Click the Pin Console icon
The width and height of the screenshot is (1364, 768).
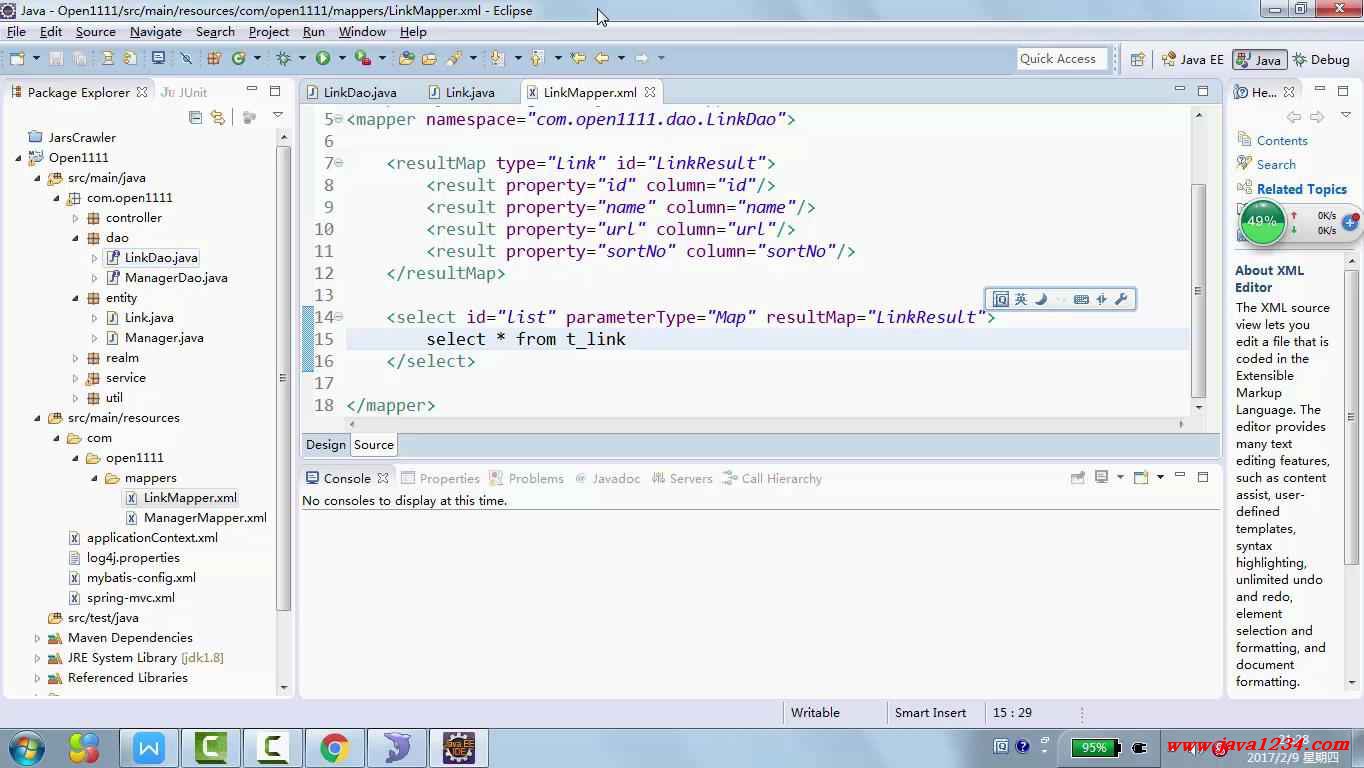click(x=1078, y=478)
